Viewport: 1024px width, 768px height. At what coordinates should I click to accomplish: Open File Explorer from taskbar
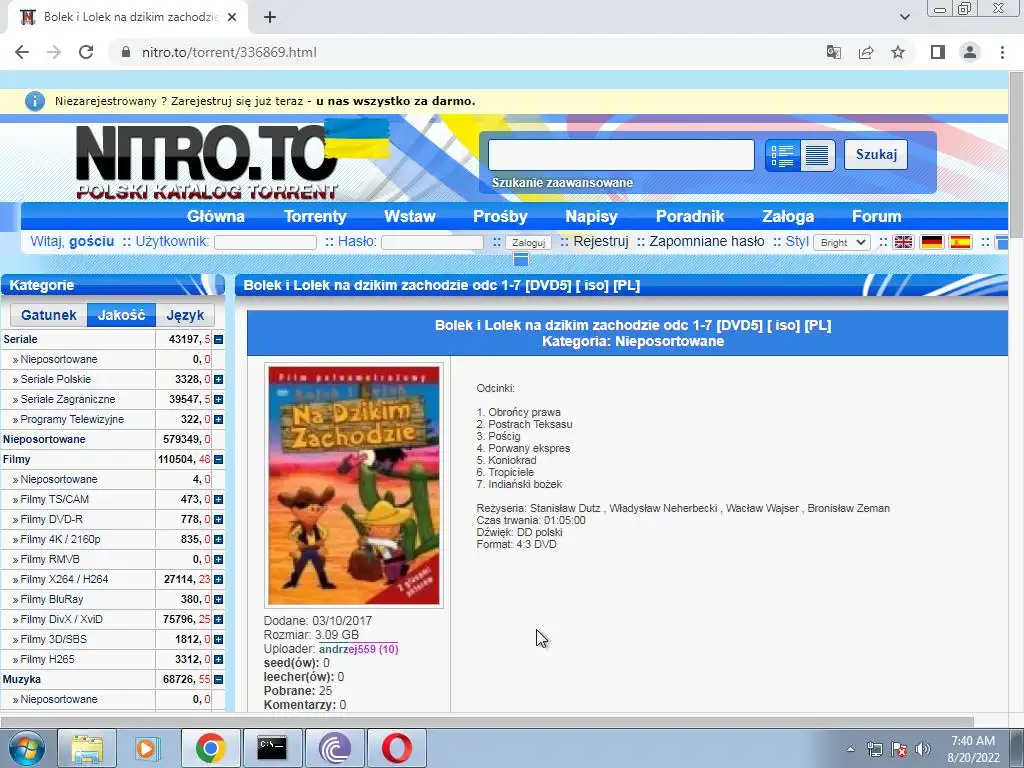[87, 748]
